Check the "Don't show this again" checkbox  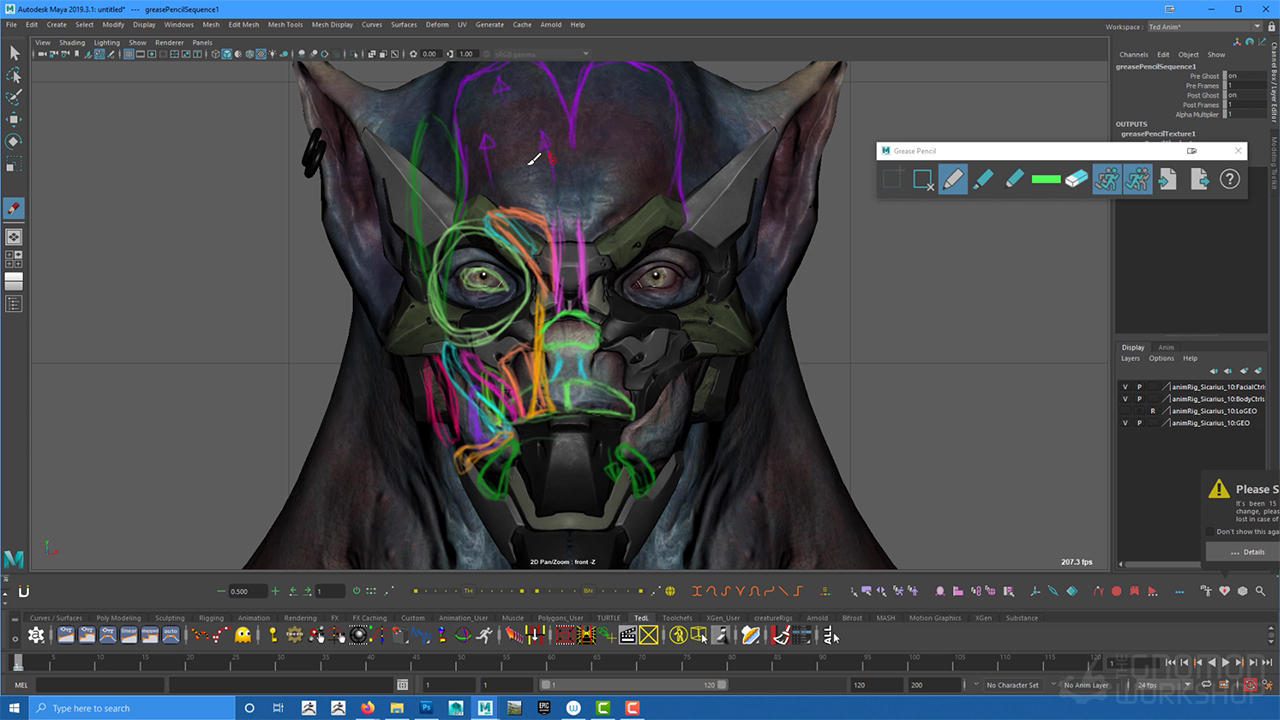tap(1211, 532)
